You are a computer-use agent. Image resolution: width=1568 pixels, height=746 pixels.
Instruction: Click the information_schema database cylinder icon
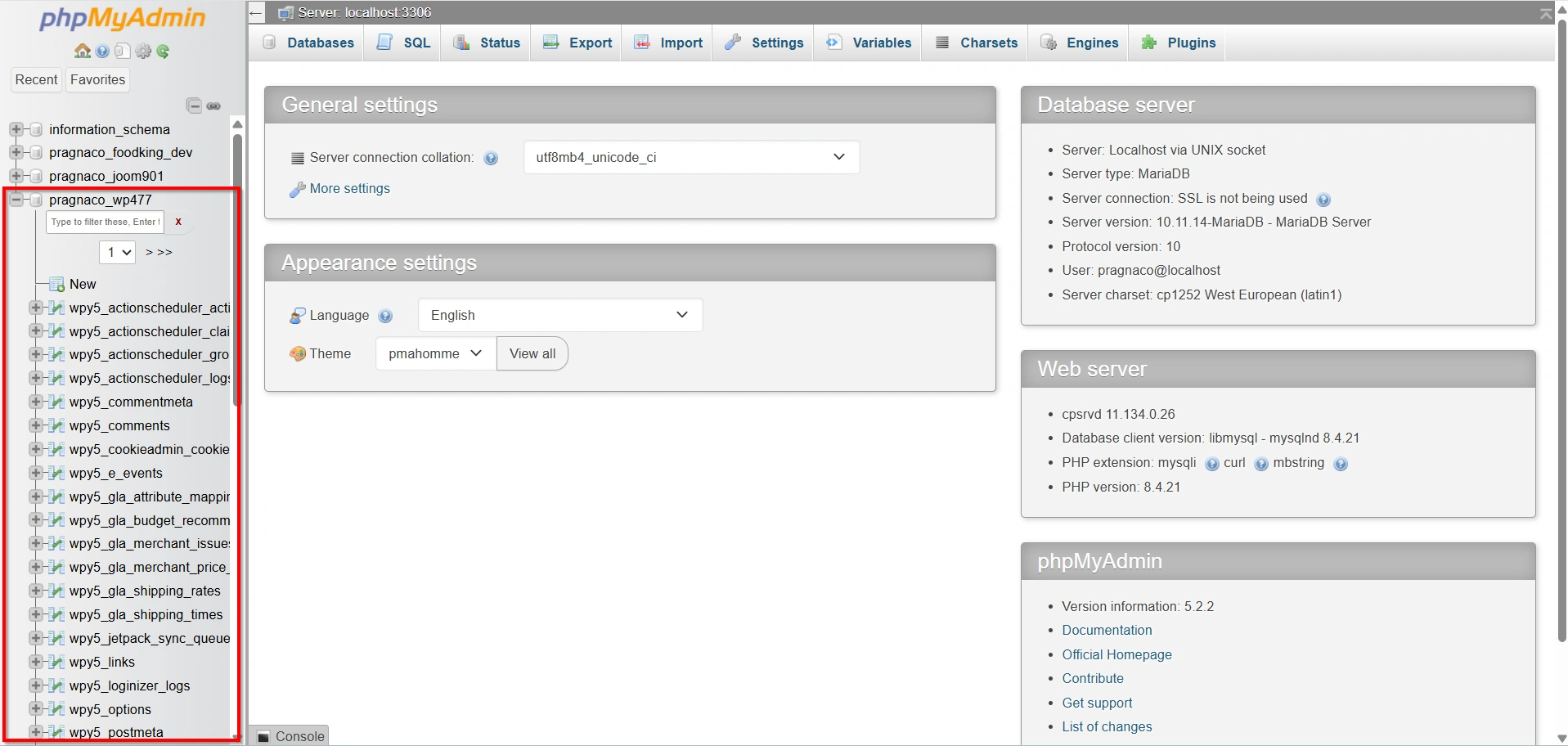pyautogui.click(x=36, y=129)
